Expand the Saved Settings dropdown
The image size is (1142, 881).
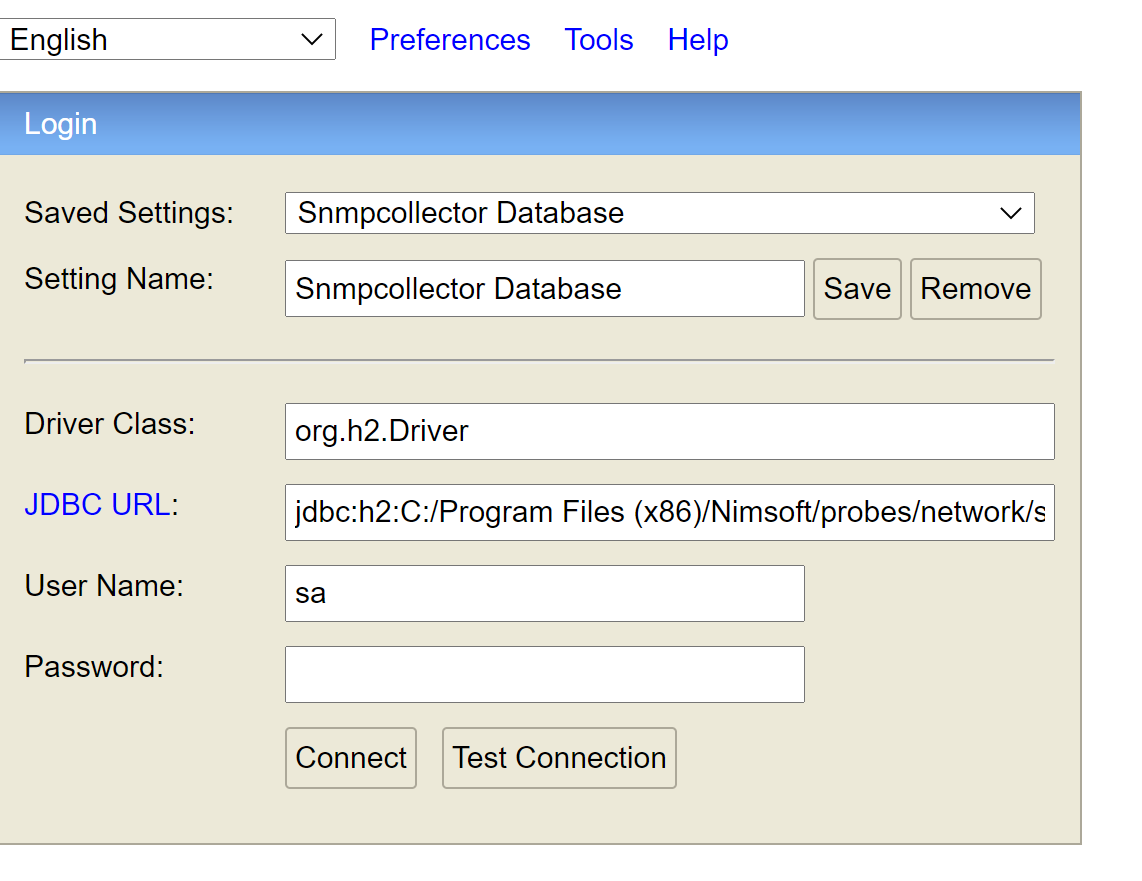659,213
